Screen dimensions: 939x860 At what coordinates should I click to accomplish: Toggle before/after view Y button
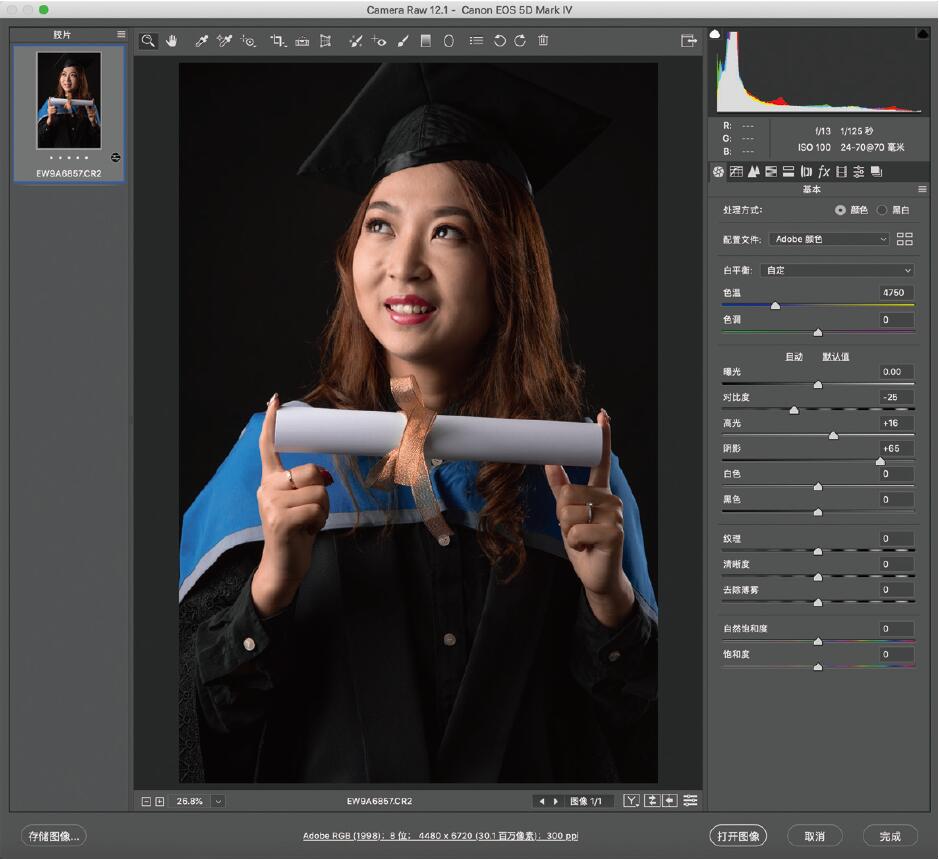coord(631,801)
